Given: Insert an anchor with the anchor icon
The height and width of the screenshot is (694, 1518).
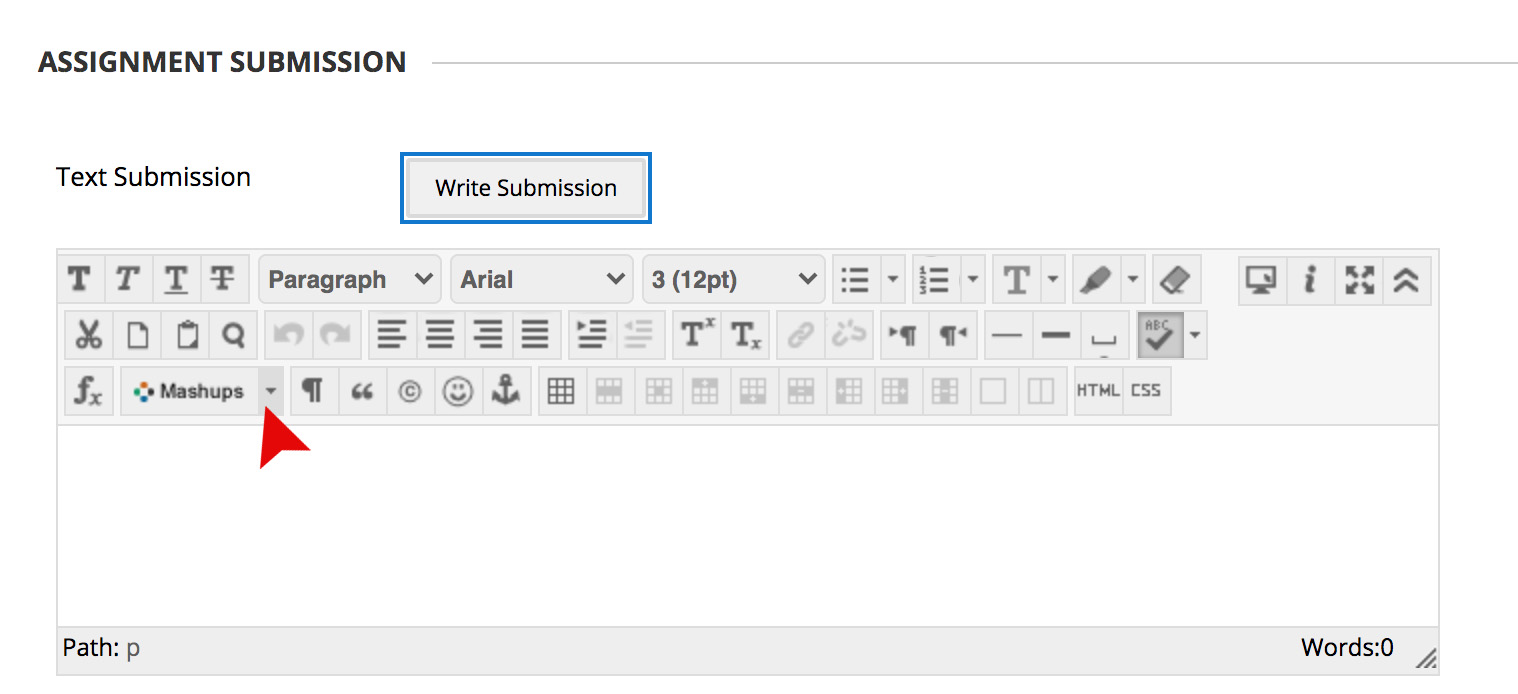Looking at the screenshot, I should point(506,391).
